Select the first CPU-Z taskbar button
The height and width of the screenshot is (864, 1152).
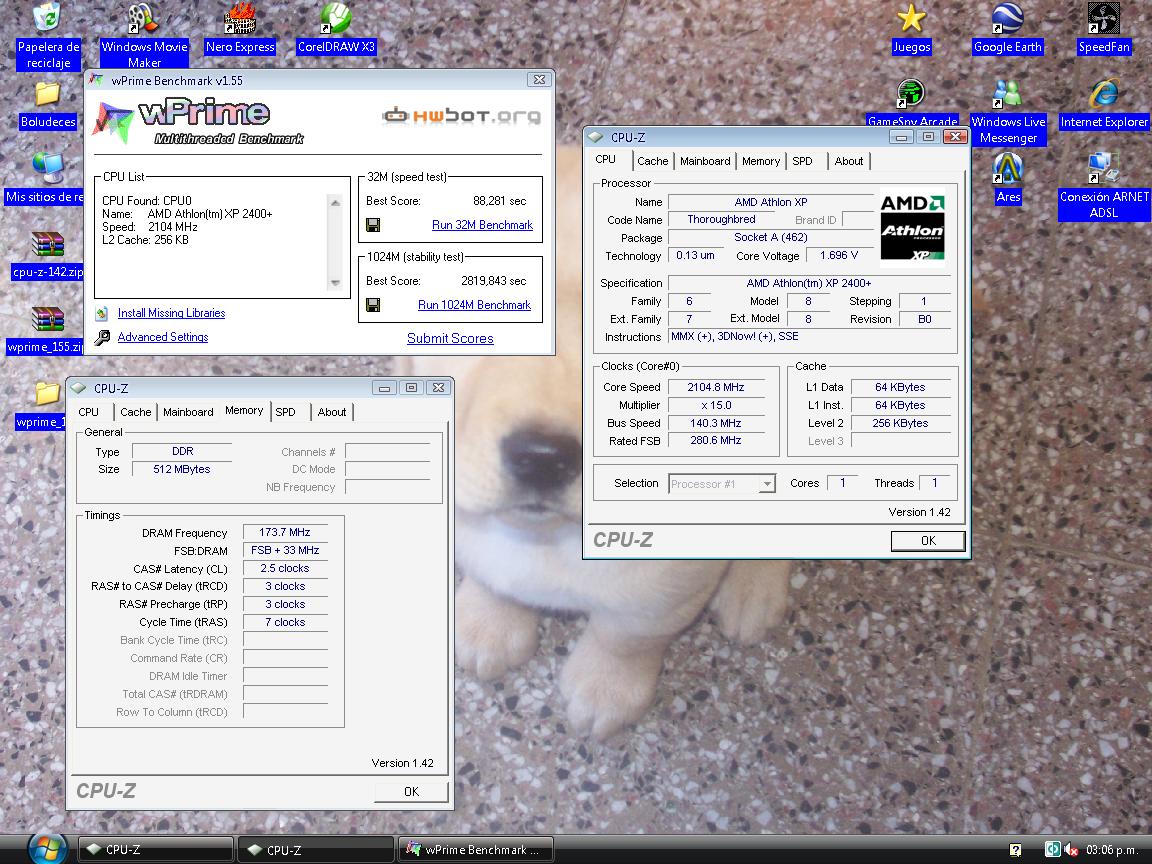[155, 849]
